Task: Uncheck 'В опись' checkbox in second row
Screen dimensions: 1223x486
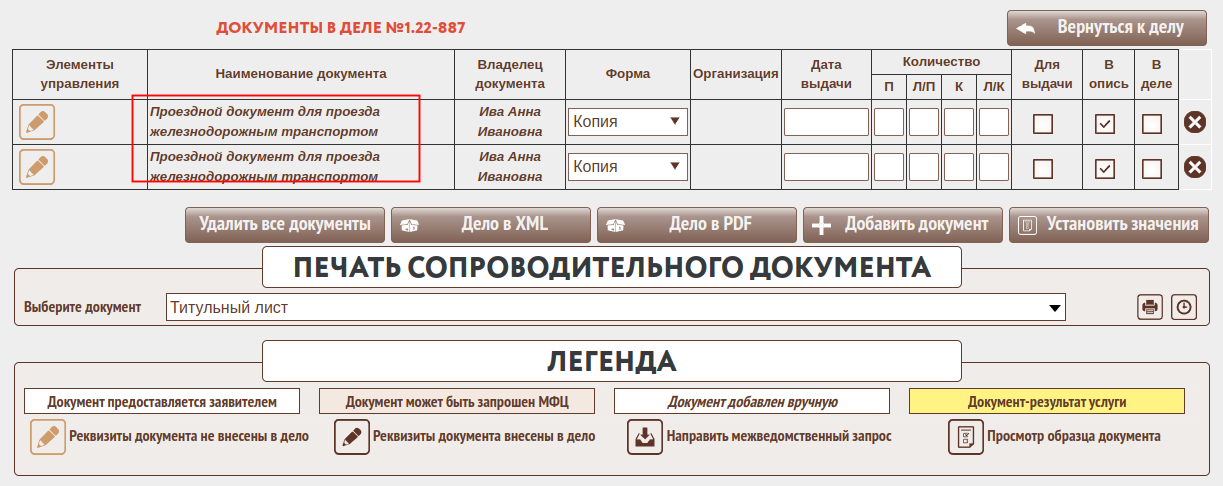Action: (1104, 169)
